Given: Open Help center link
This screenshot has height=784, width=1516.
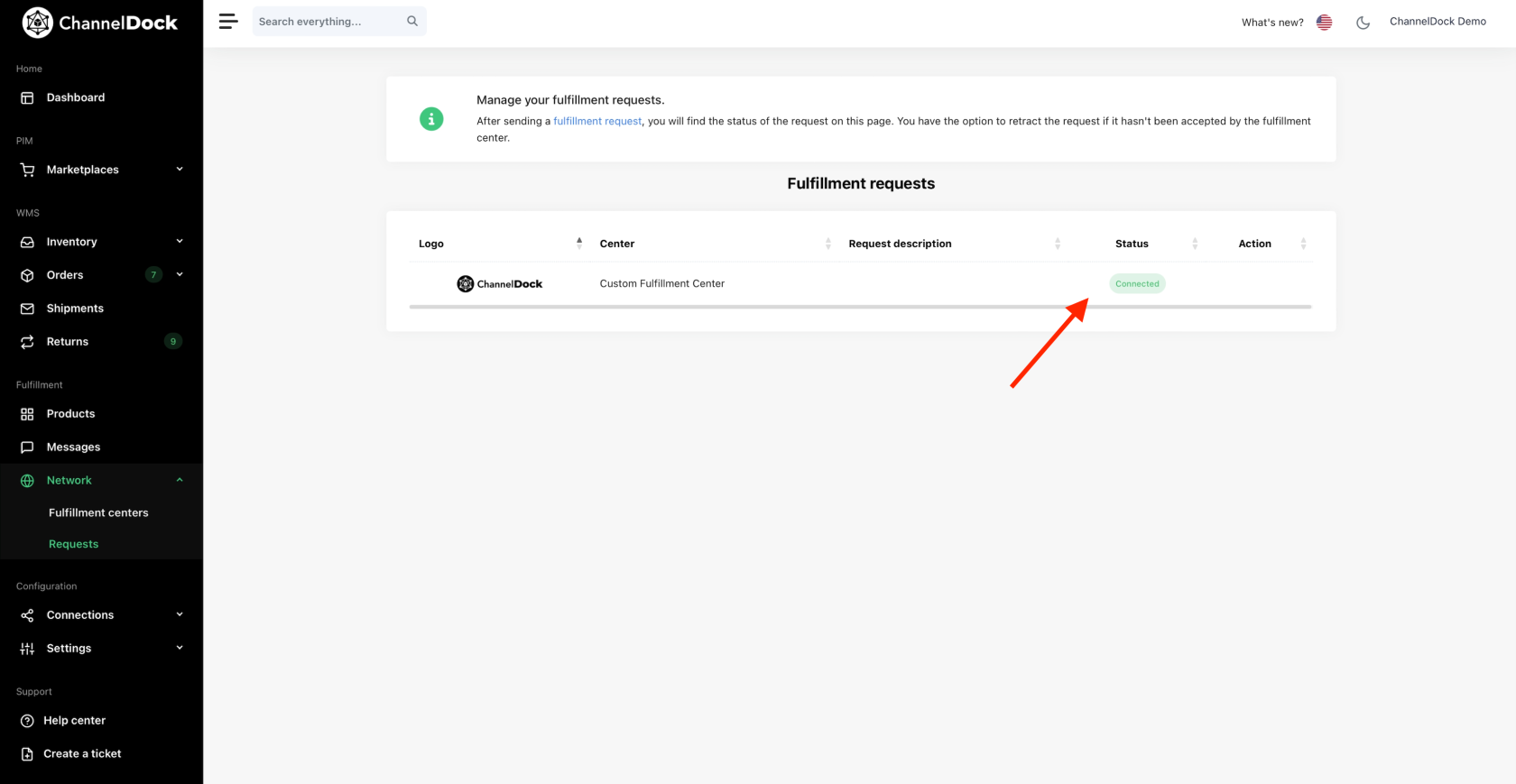Looking at the screenshot, I should click(74, 721).
